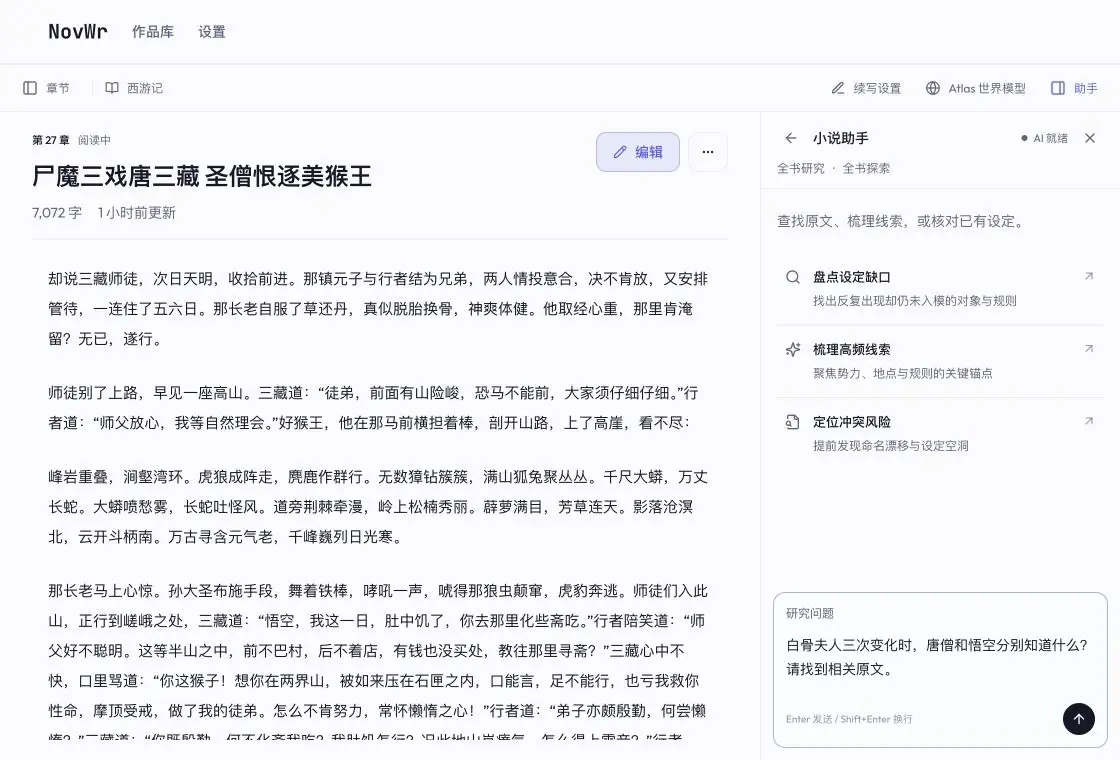1120x760 pixels.
Task: Click the 7,072 字 word count
Action: tap(57, 213)
